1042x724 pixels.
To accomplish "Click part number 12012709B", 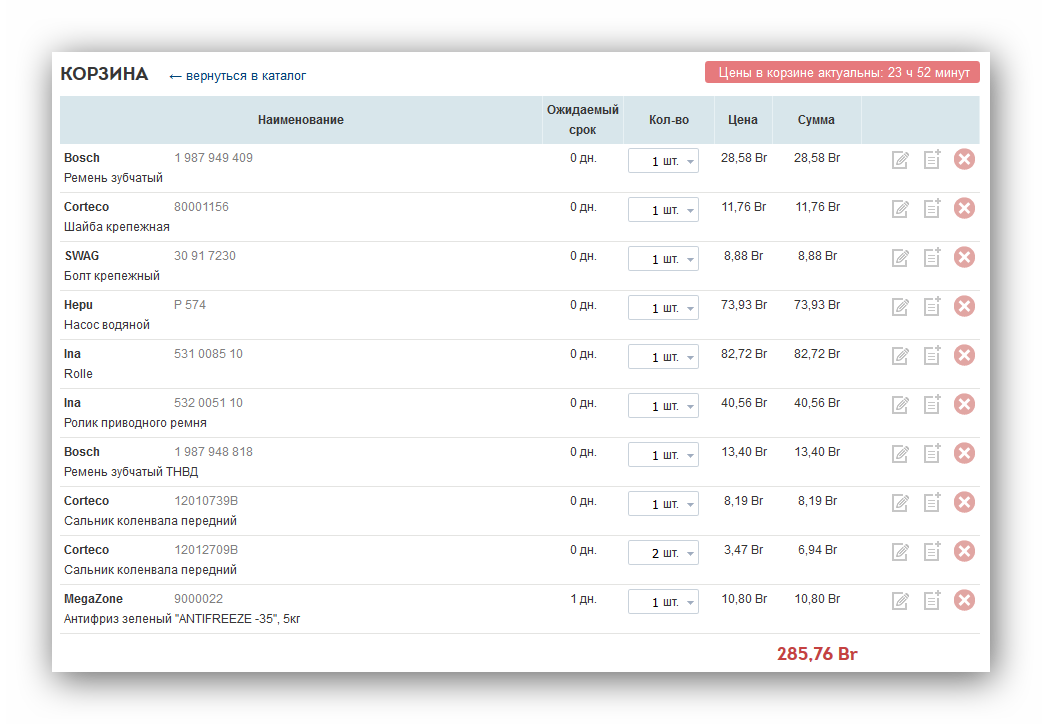I will [x=206, y=550].
